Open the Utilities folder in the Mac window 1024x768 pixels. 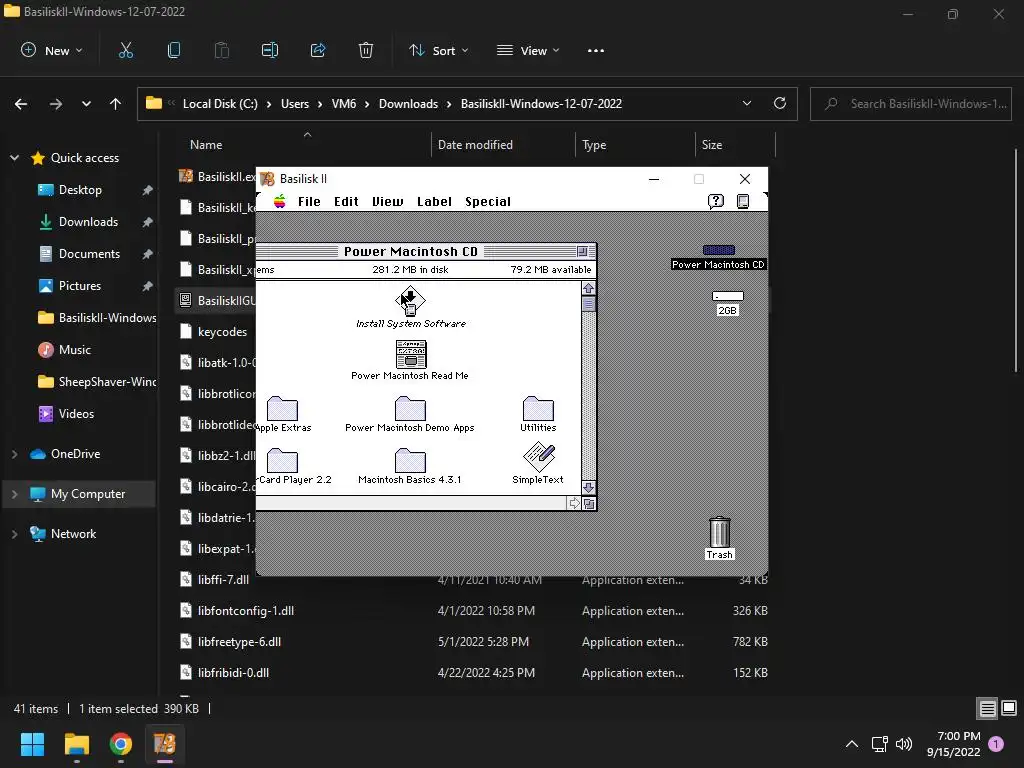(538, 408)
